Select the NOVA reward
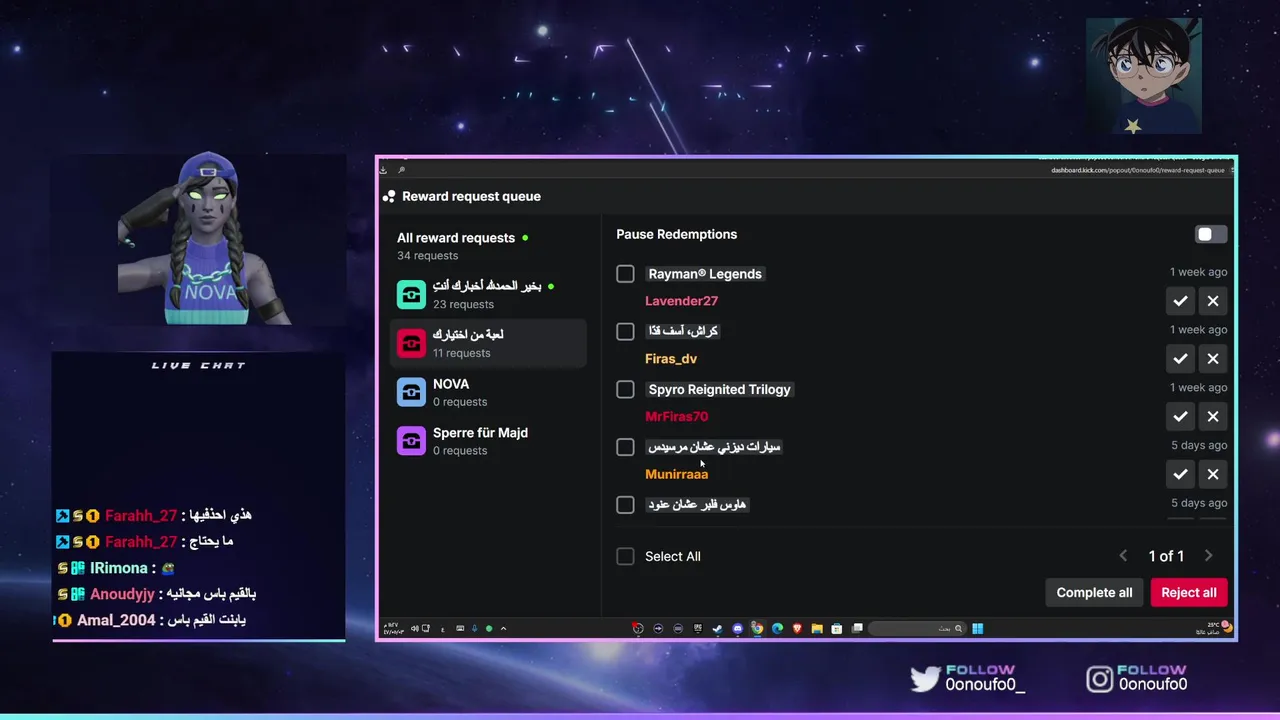This screenshot has height=720, width=1280. click(x=489, y=392)
